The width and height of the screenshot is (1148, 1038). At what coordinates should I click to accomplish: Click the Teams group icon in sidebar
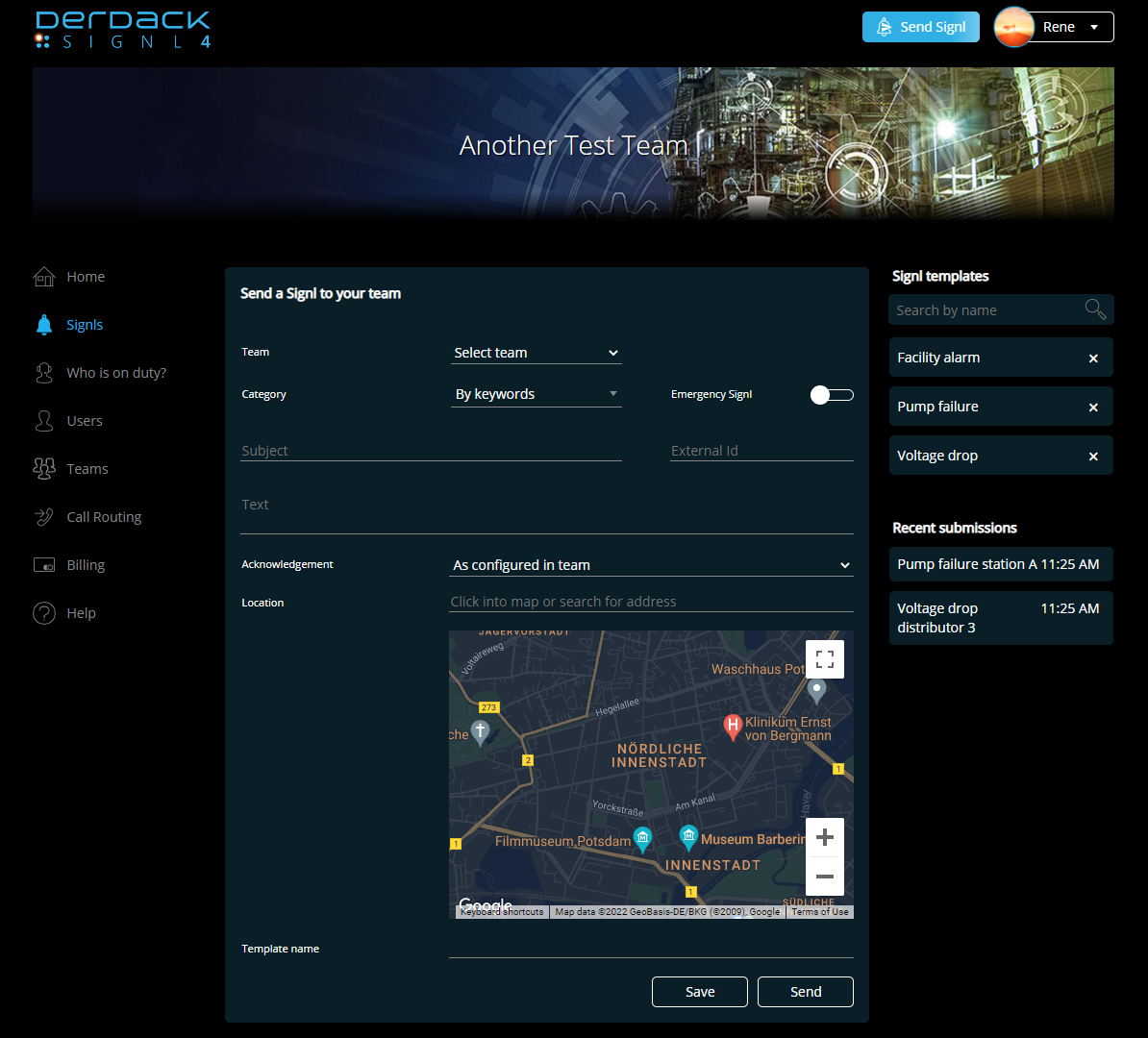pos(44,468)
